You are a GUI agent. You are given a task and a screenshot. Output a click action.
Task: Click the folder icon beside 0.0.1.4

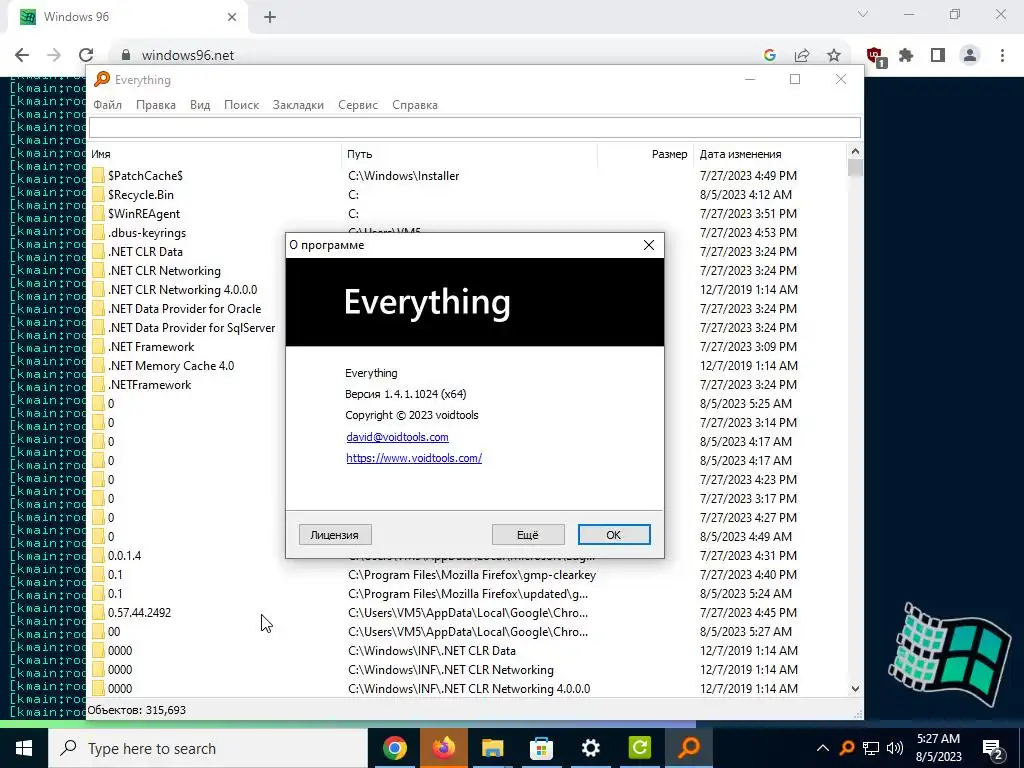(98, 556)
